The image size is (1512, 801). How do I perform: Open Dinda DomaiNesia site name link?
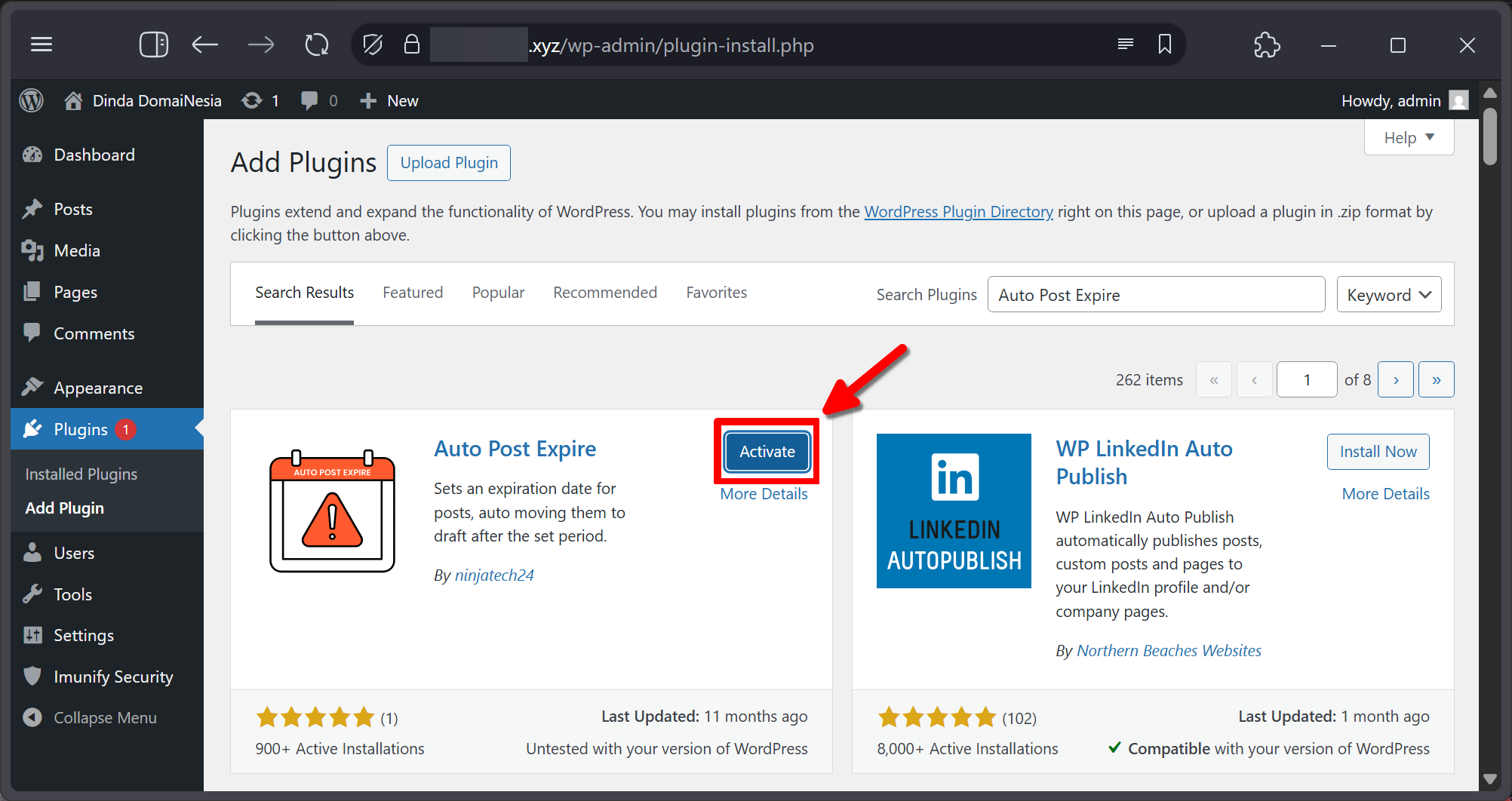coord(157,100)
